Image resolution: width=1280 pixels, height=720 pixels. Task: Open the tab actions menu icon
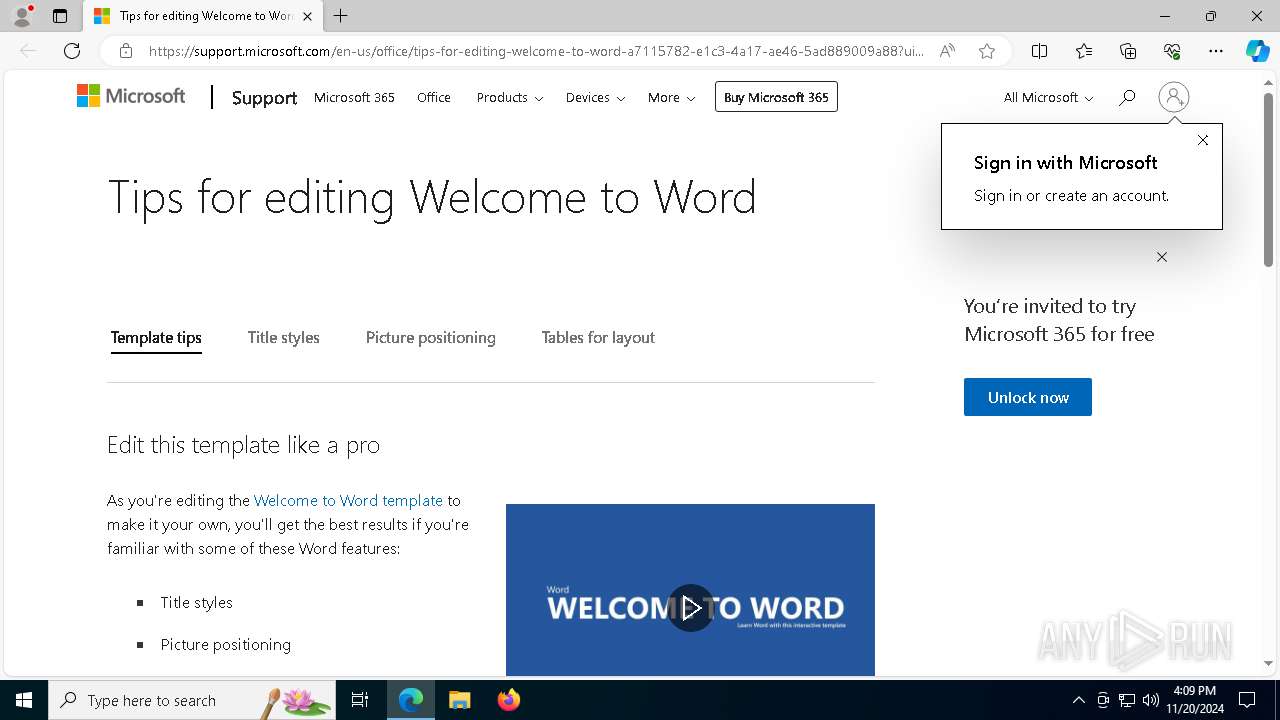60,16
